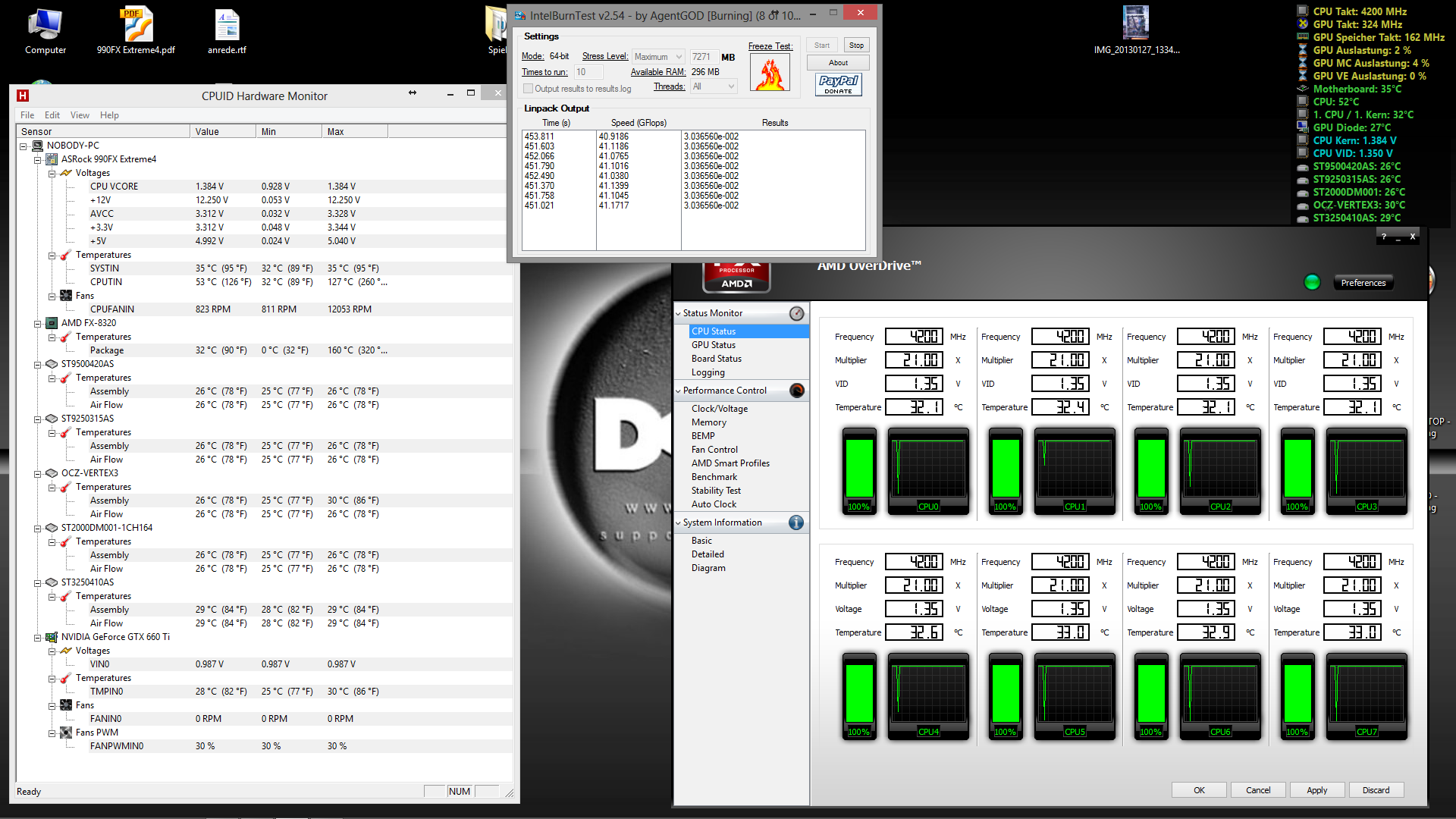Collapse the AMD FX-8320 tree node
The height and width of the screenshot is (819, 1456).
(37, 323)
